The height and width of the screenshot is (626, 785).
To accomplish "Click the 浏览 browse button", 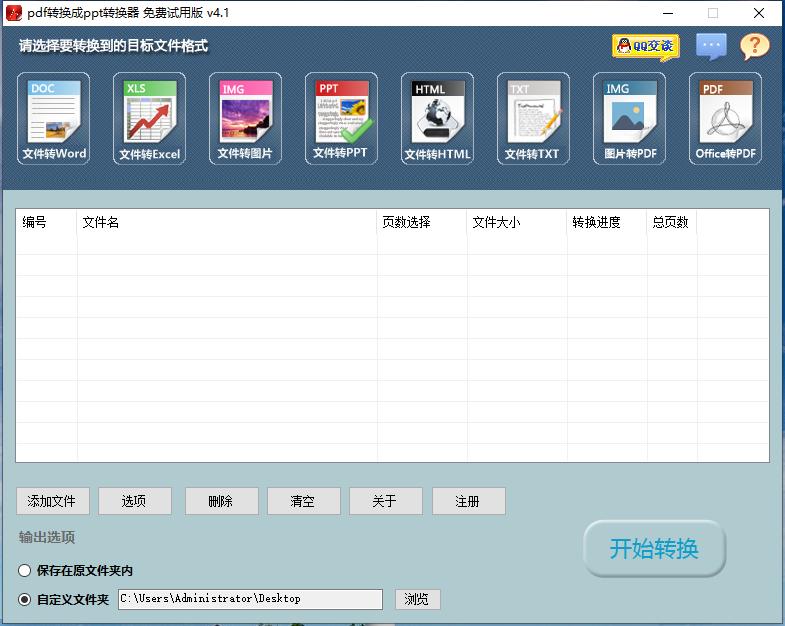I will [x=417, y=600].
